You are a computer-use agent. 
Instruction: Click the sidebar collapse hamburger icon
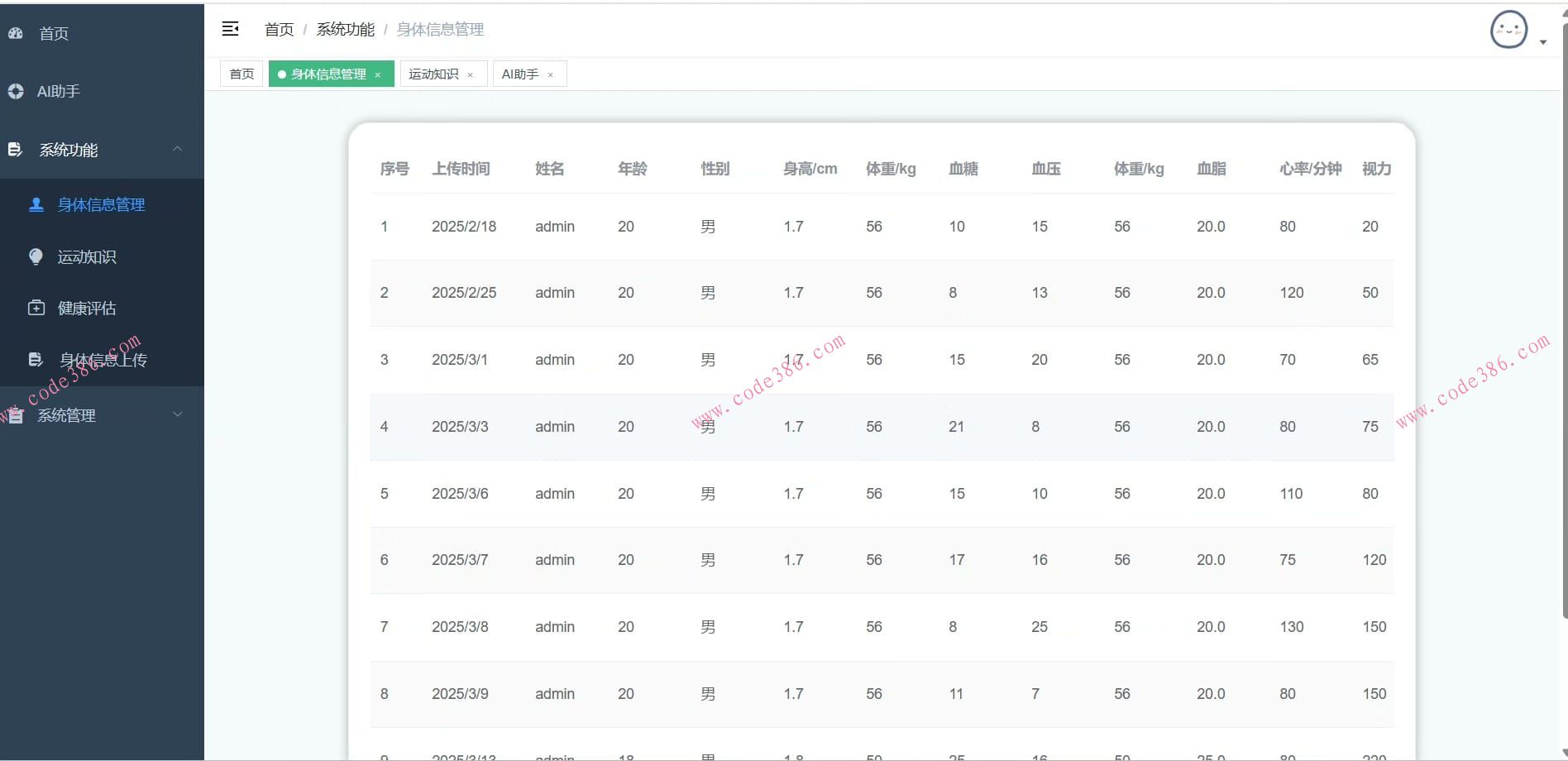[x=230, y=29]
